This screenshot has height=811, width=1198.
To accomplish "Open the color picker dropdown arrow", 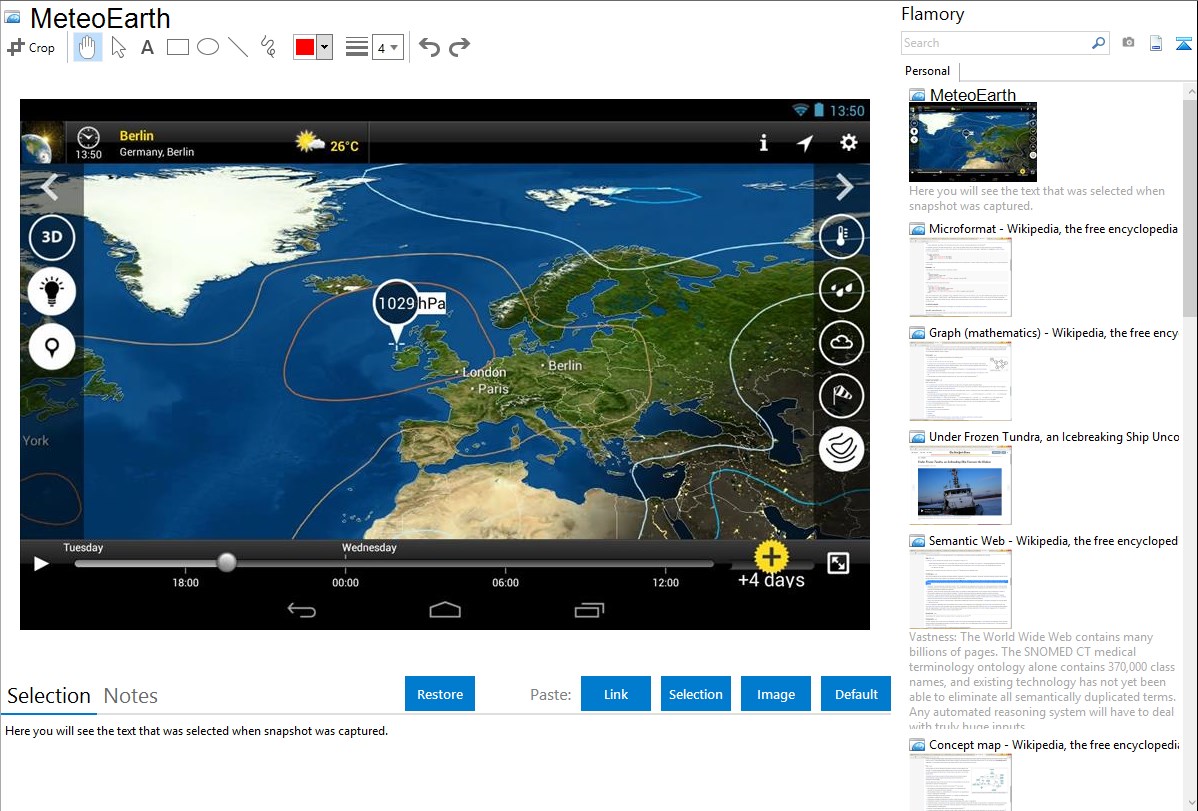I will click(324, 48).
